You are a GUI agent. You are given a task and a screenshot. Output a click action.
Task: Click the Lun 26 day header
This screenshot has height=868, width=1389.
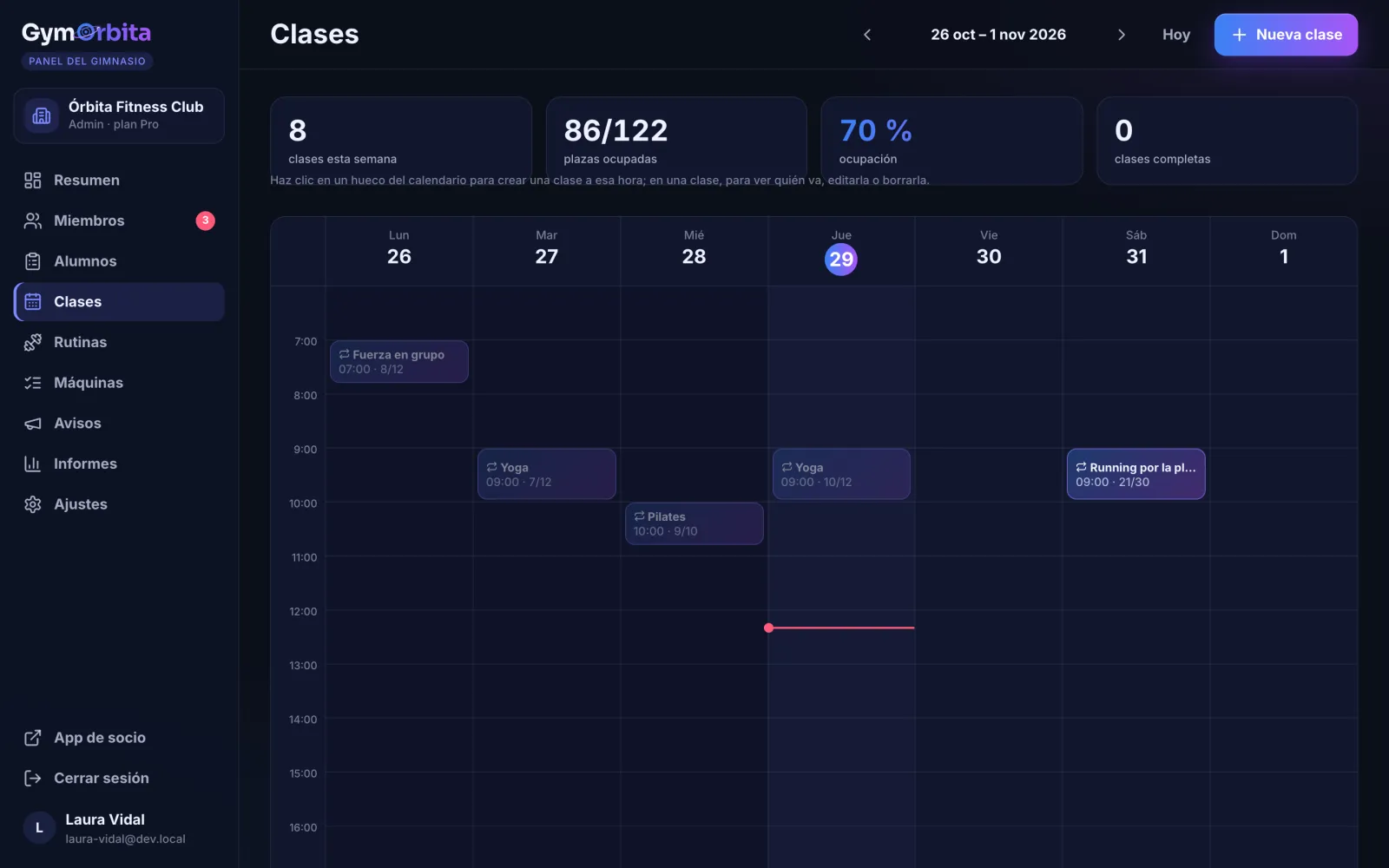pos(399,250)
